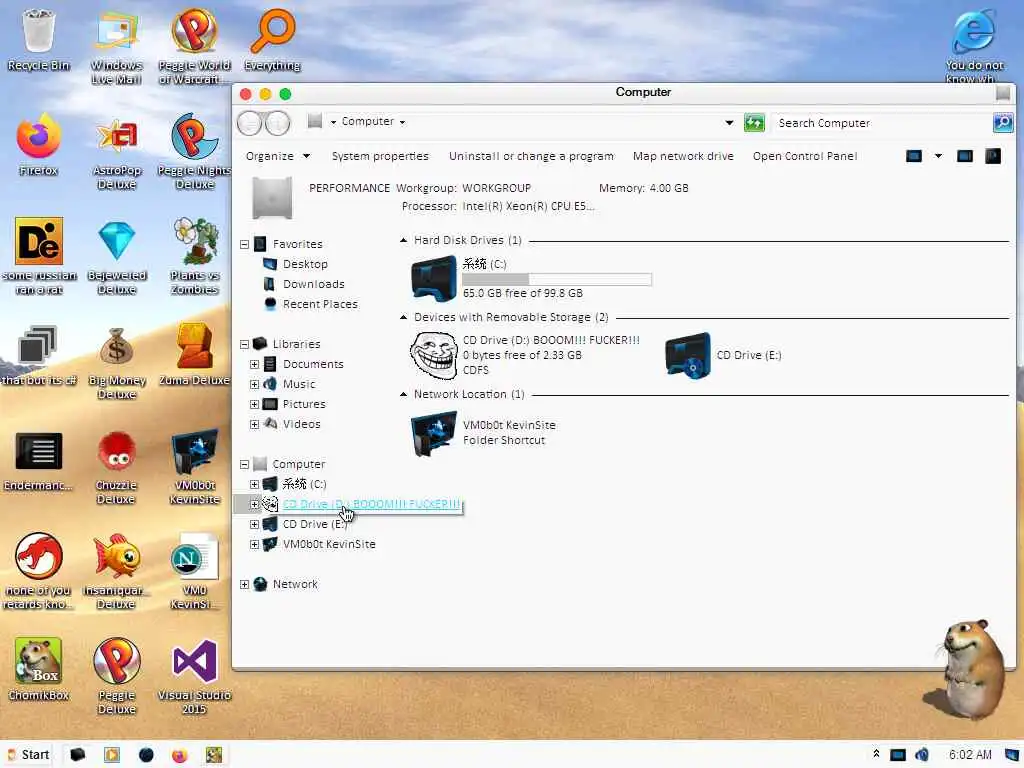The width and height of the screenshot is (1024, 768).
Task: Click System properties in the toolbar
Action: coord(380,156)
